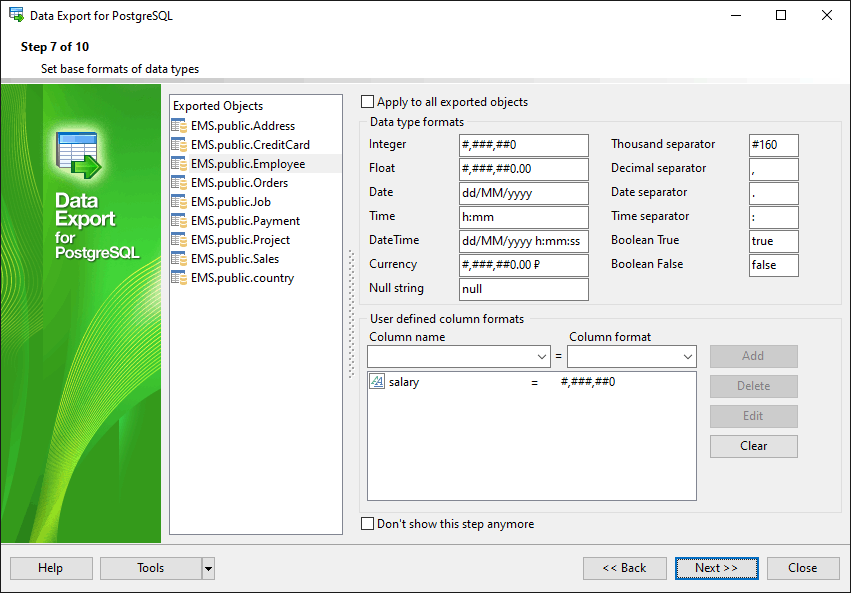Check Don't show this step anymore
Viewport: 851px width, 593px height.
click(368, 524)
